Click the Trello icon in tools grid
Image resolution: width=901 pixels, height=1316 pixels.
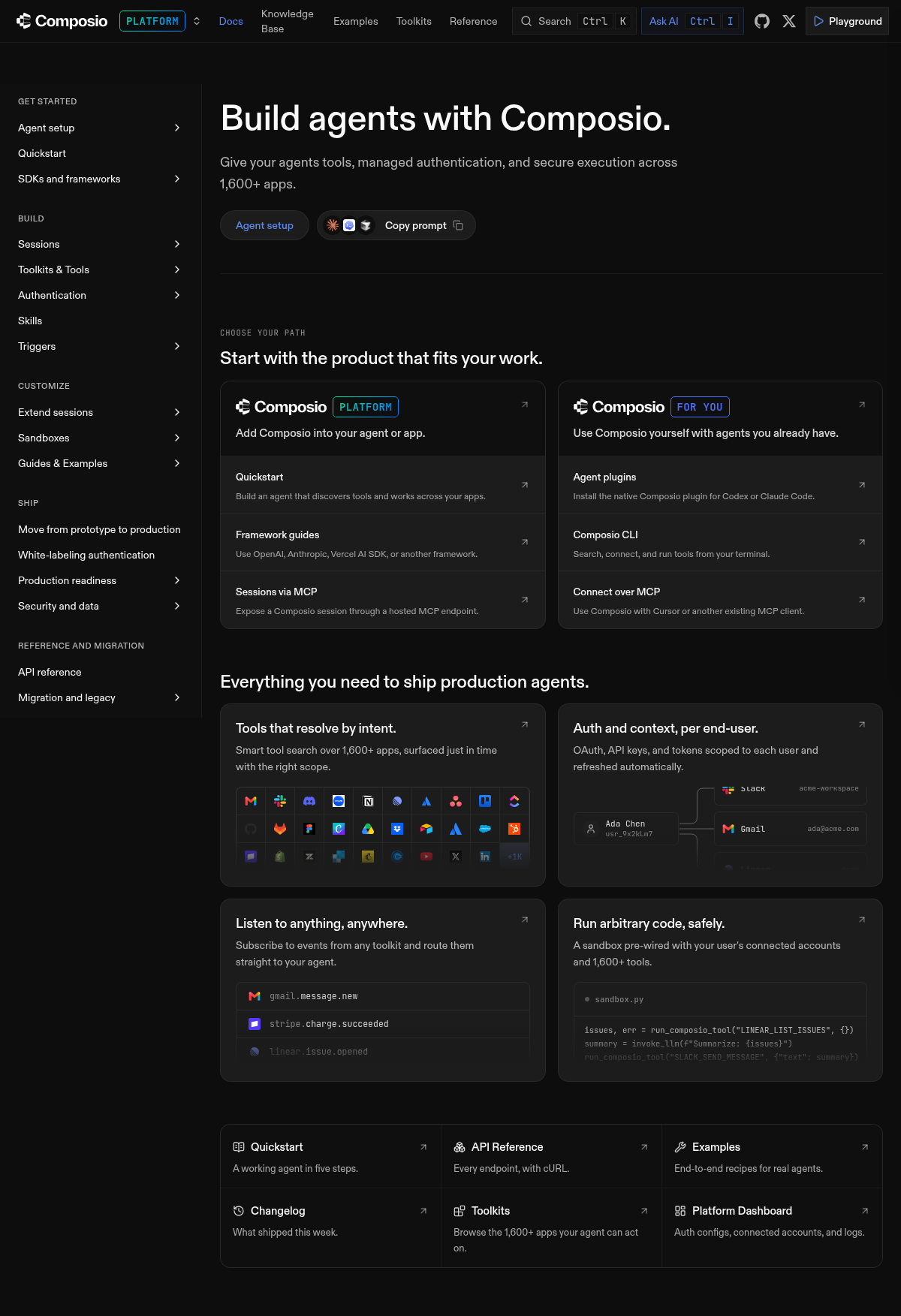click(x=485, y=801)
